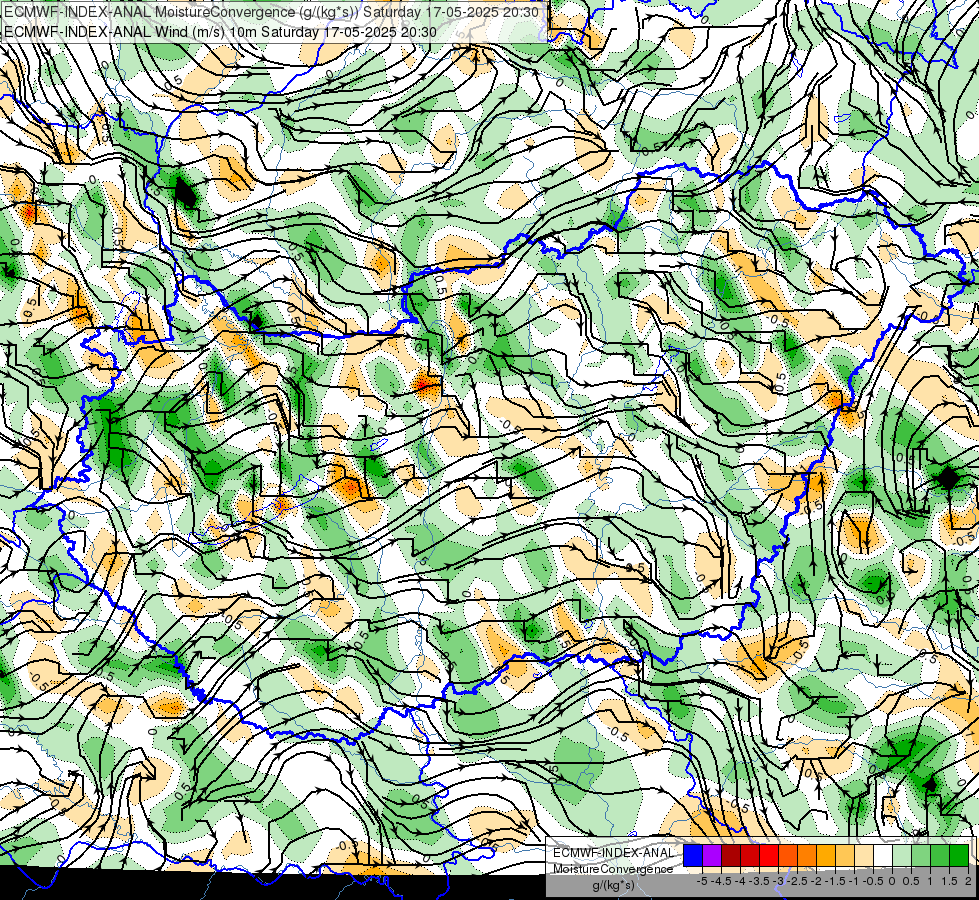Pick legend swatch between -3 and -2.5
Image resolution: width=979 pixels, height=900 pixels.
[788, 855]
